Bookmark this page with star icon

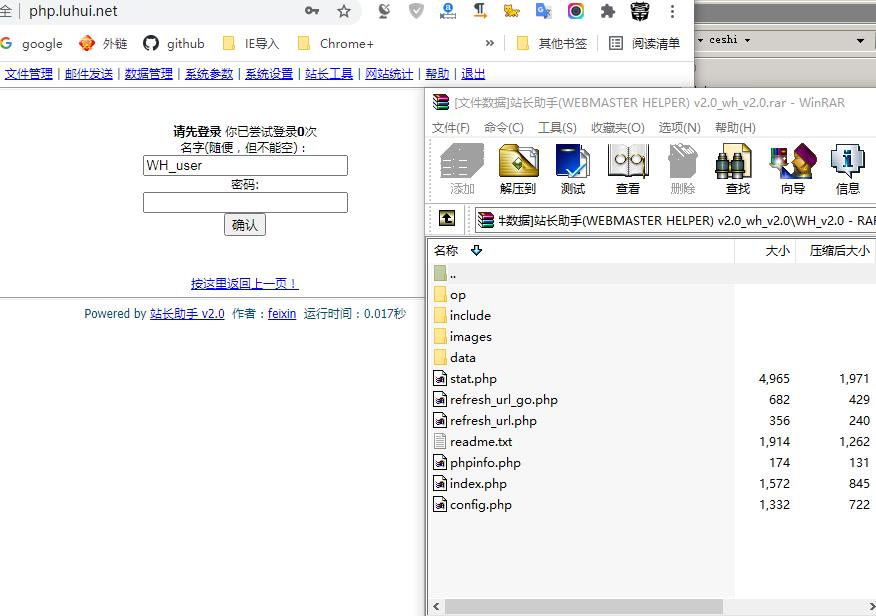(344, 11)
